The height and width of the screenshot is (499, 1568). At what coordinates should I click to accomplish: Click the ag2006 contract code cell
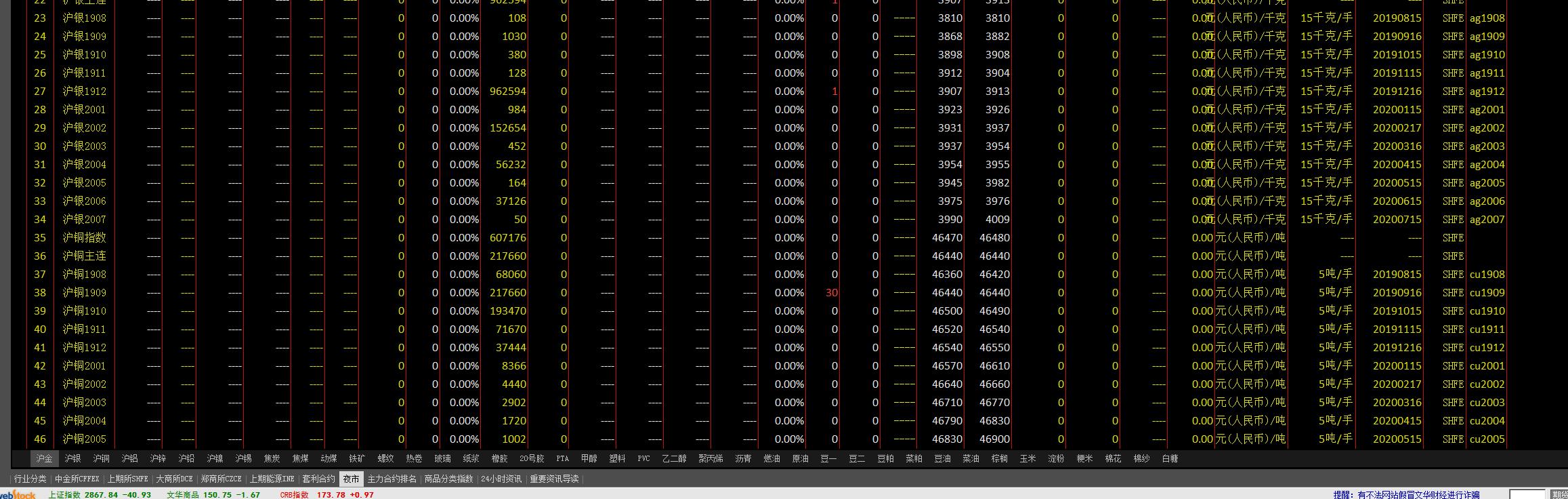pyautogui.click(x=1487, y=201)
